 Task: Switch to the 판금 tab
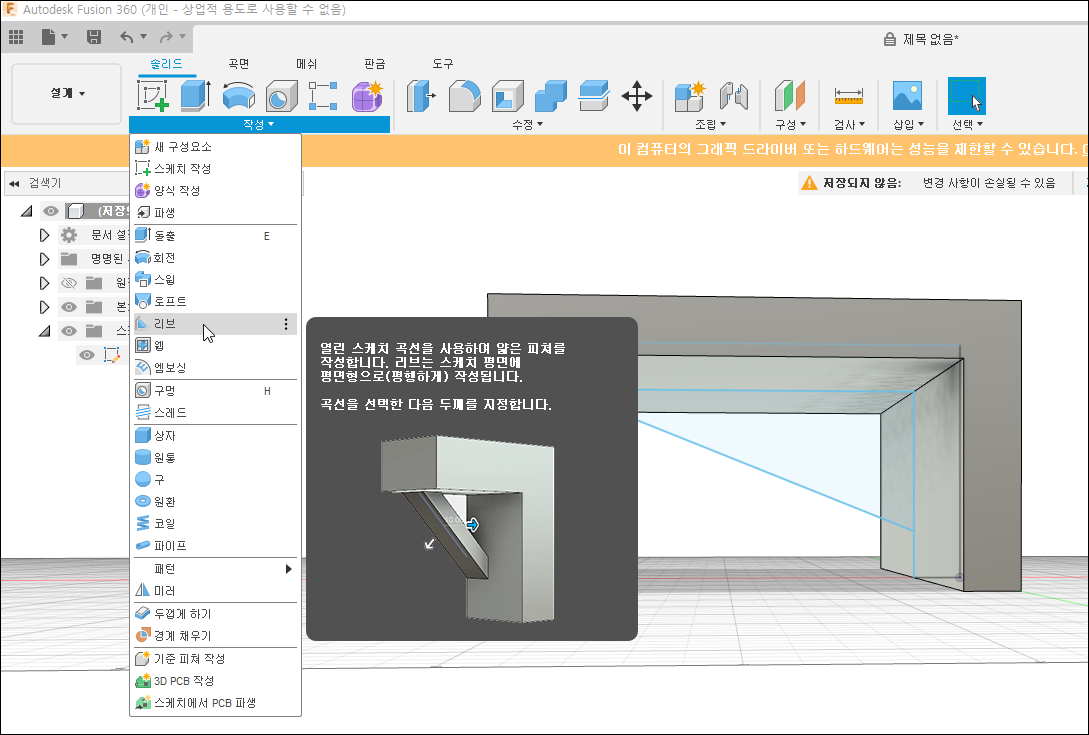[374, 64]
